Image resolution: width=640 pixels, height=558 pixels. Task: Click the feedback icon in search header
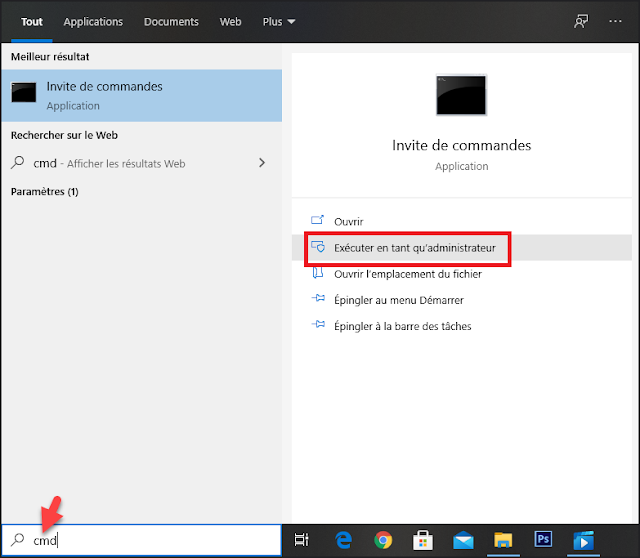point(581,21)
